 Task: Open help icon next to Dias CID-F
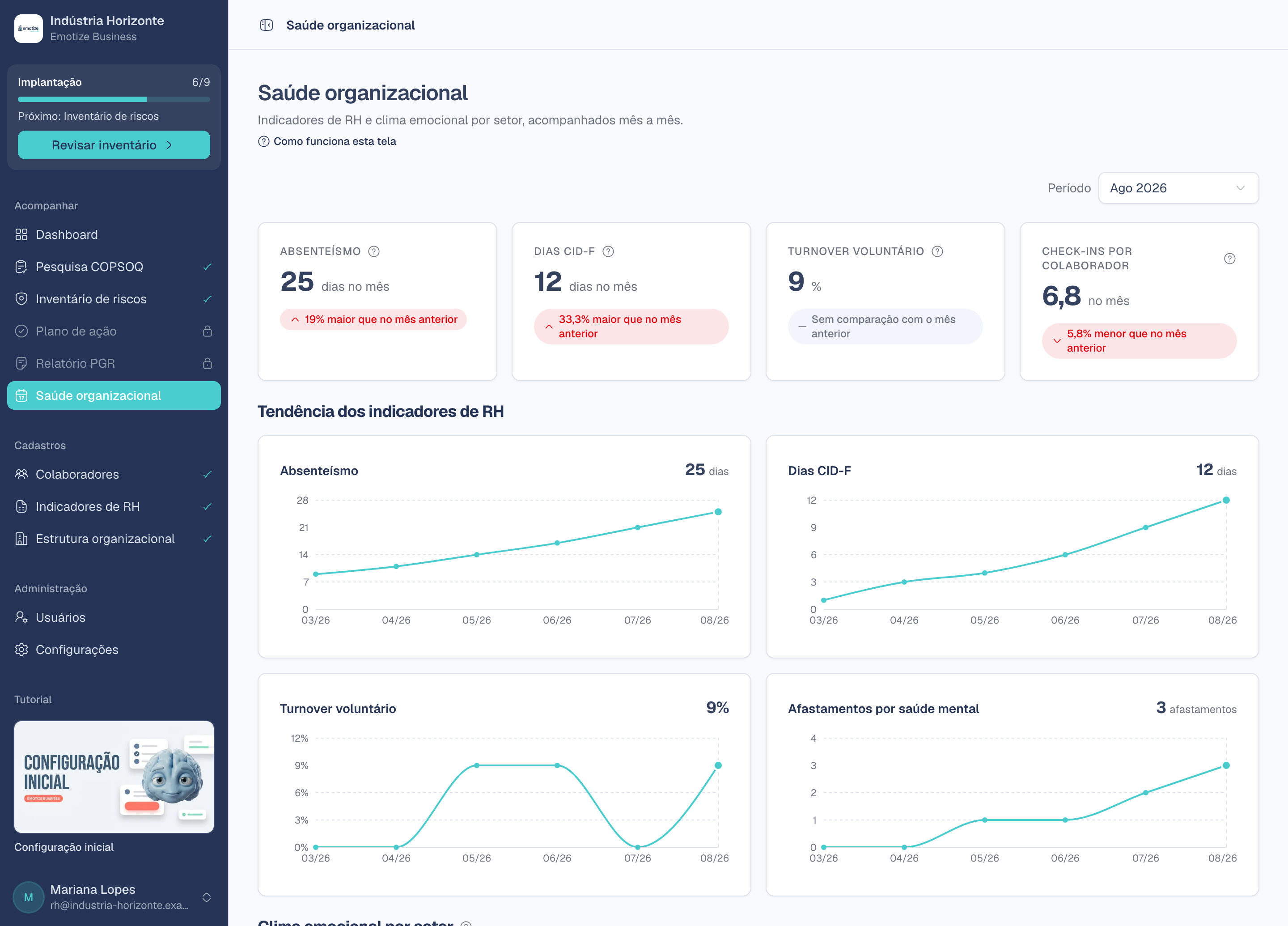608,251
